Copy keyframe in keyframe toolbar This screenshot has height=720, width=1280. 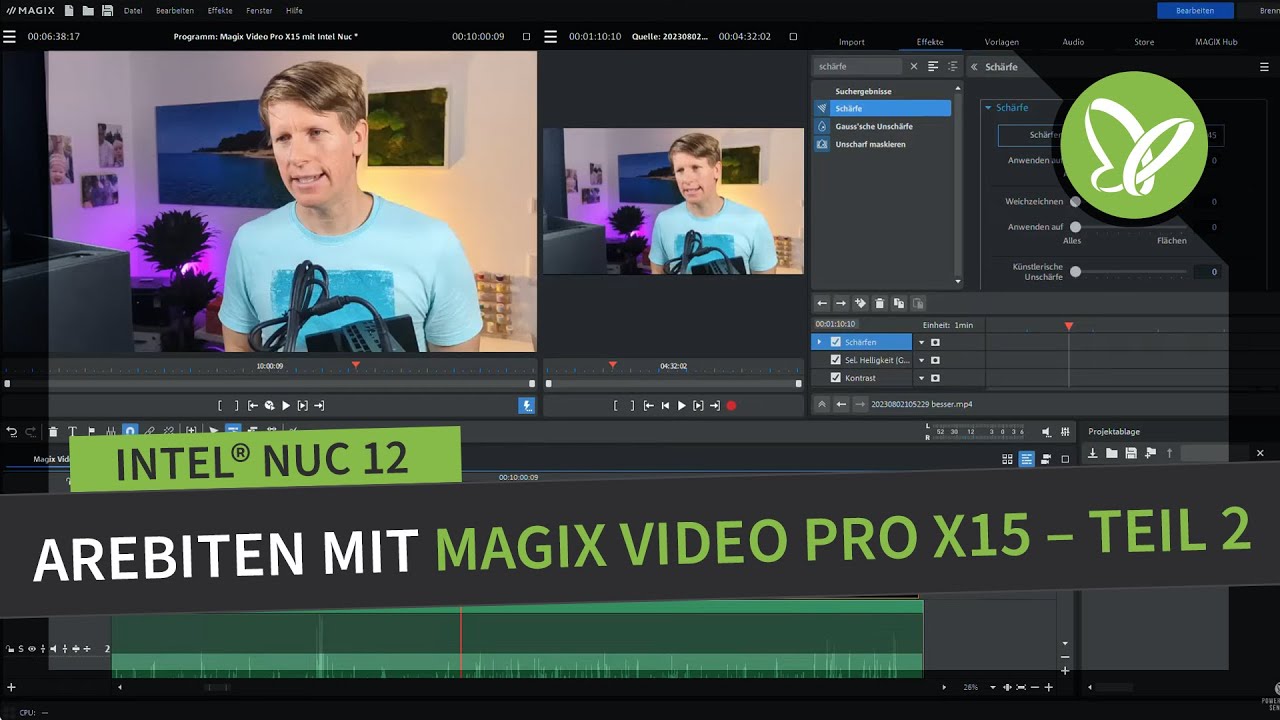pyautogui.click(x=898, y=303)
